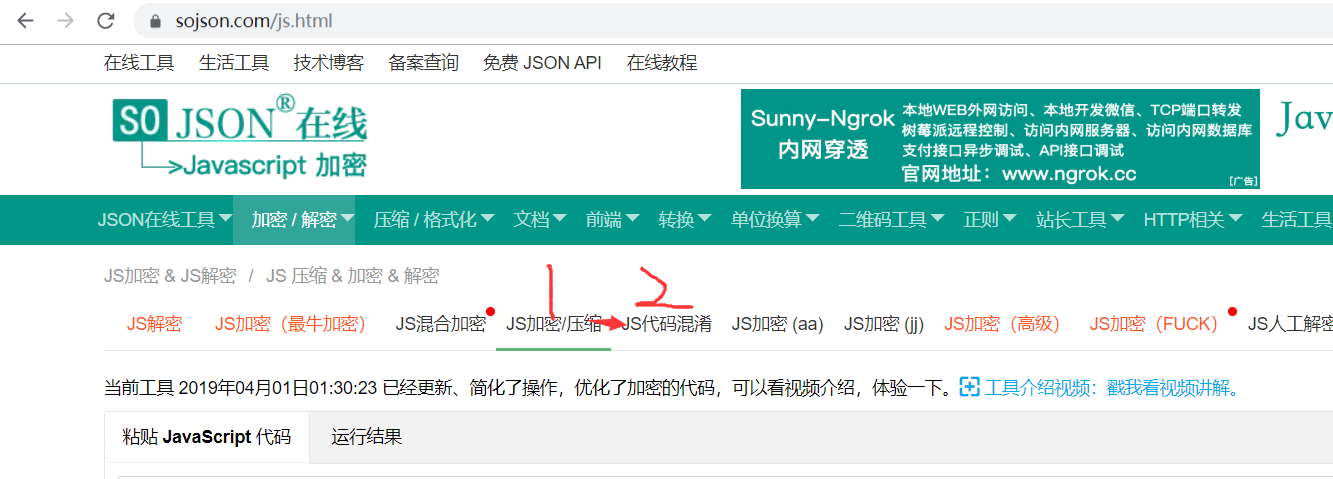Expand the 正则 dropdown menu
Viewport: 1333px width, 479px height.
[990, 220]
